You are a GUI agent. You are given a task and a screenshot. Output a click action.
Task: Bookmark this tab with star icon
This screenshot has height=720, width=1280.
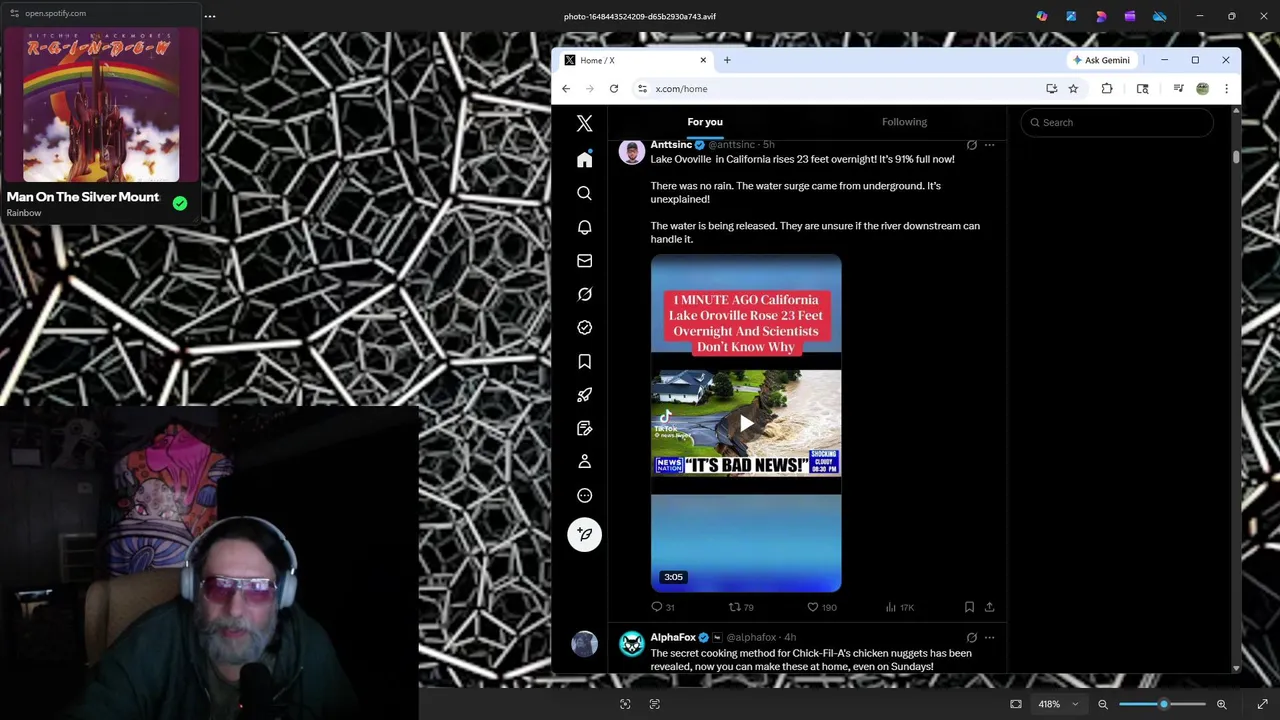coord(1073,89)
